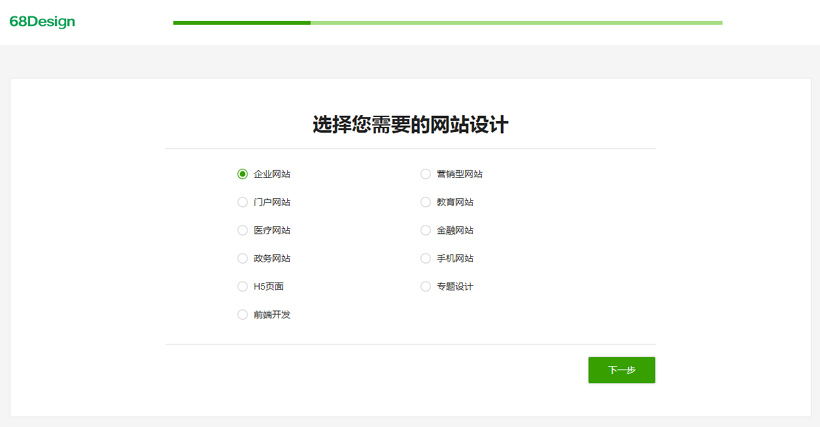The image size is (820, 427).
Task: Pick the 营销型网站 radio option
Action: coord(426,174)
